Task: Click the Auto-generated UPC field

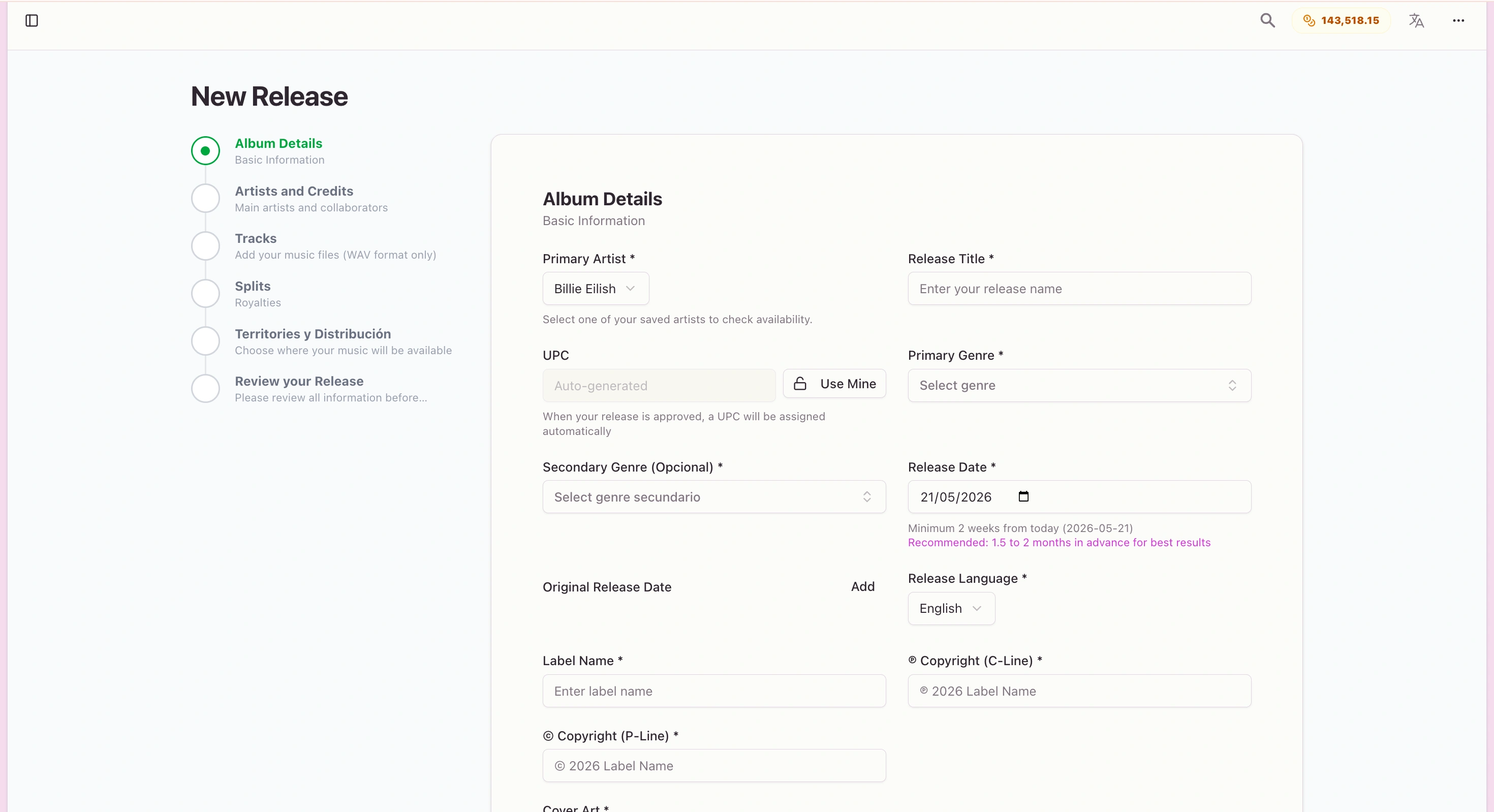Action: [659, 386]
